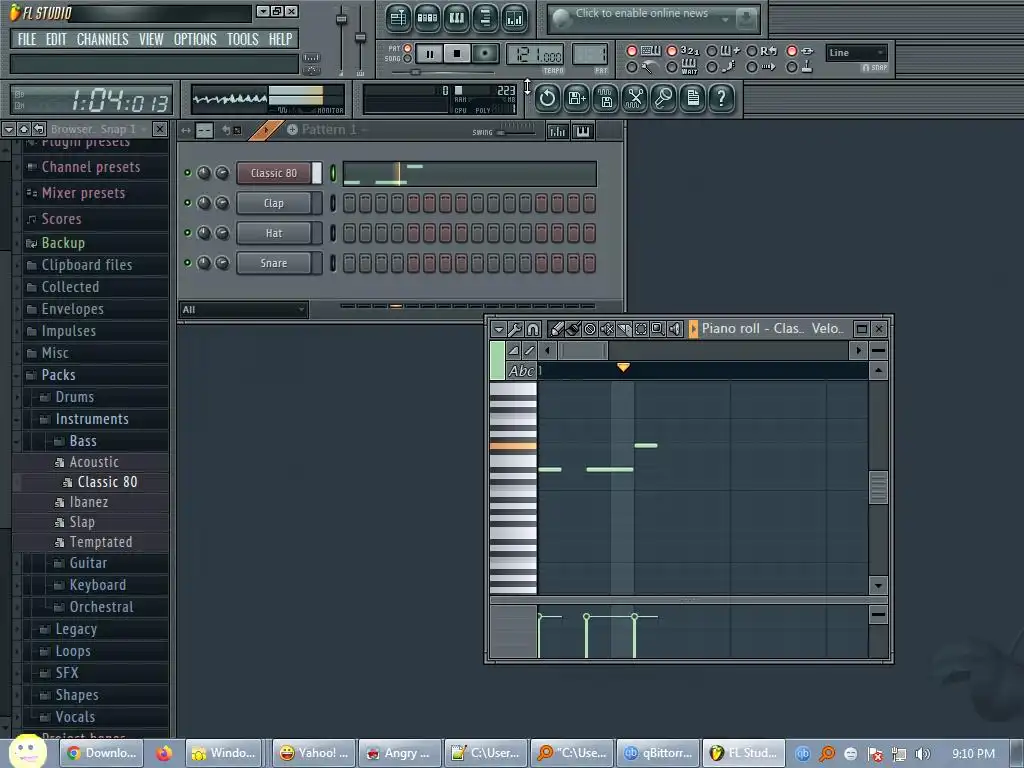
Task: Choose the zoom tool in Piano roll
Action: pyautogui.click(x=658, y=328)
